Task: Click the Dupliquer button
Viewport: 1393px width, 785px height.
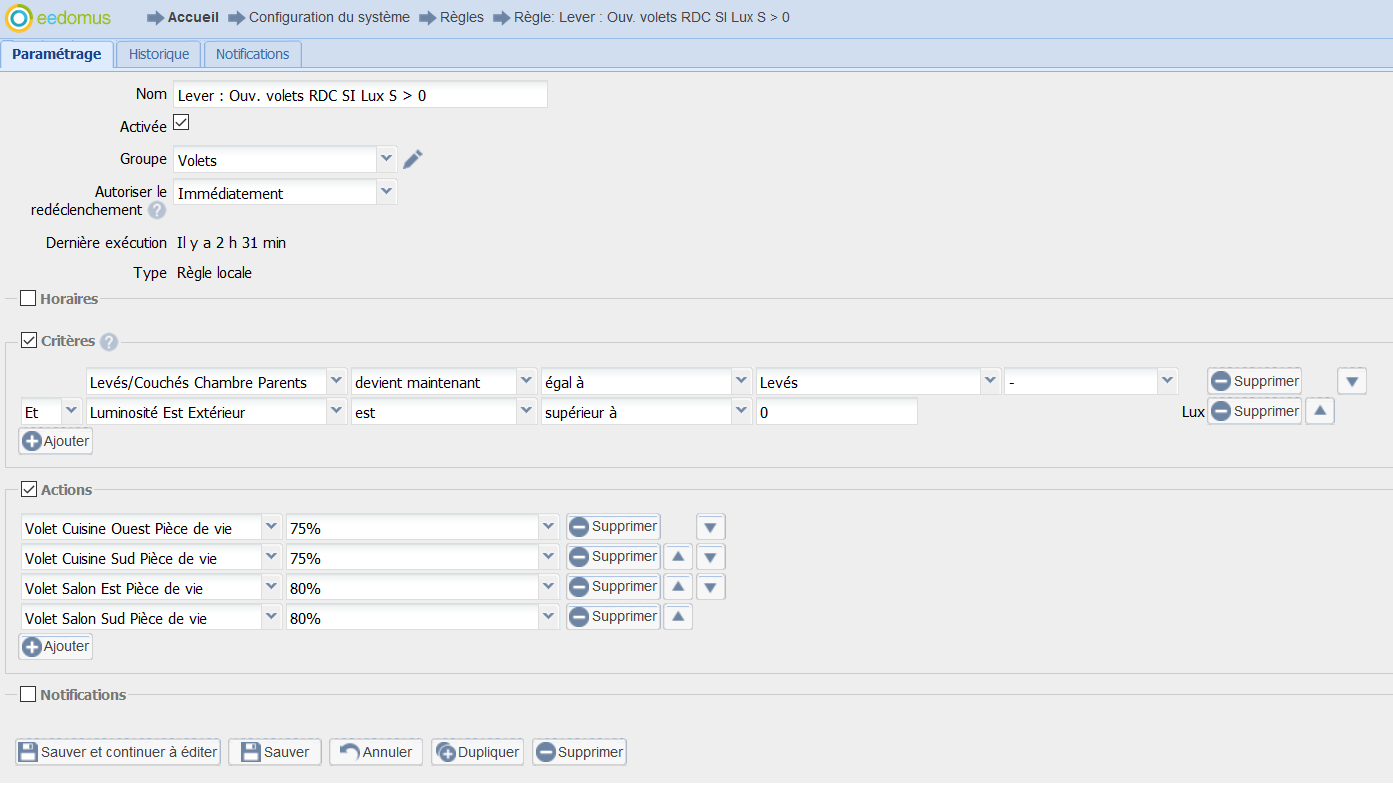Action: [477, 752]
